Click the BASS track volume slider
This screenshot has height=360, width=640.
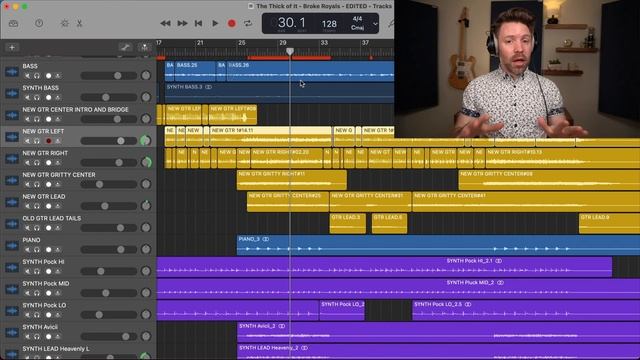point(109,76)
